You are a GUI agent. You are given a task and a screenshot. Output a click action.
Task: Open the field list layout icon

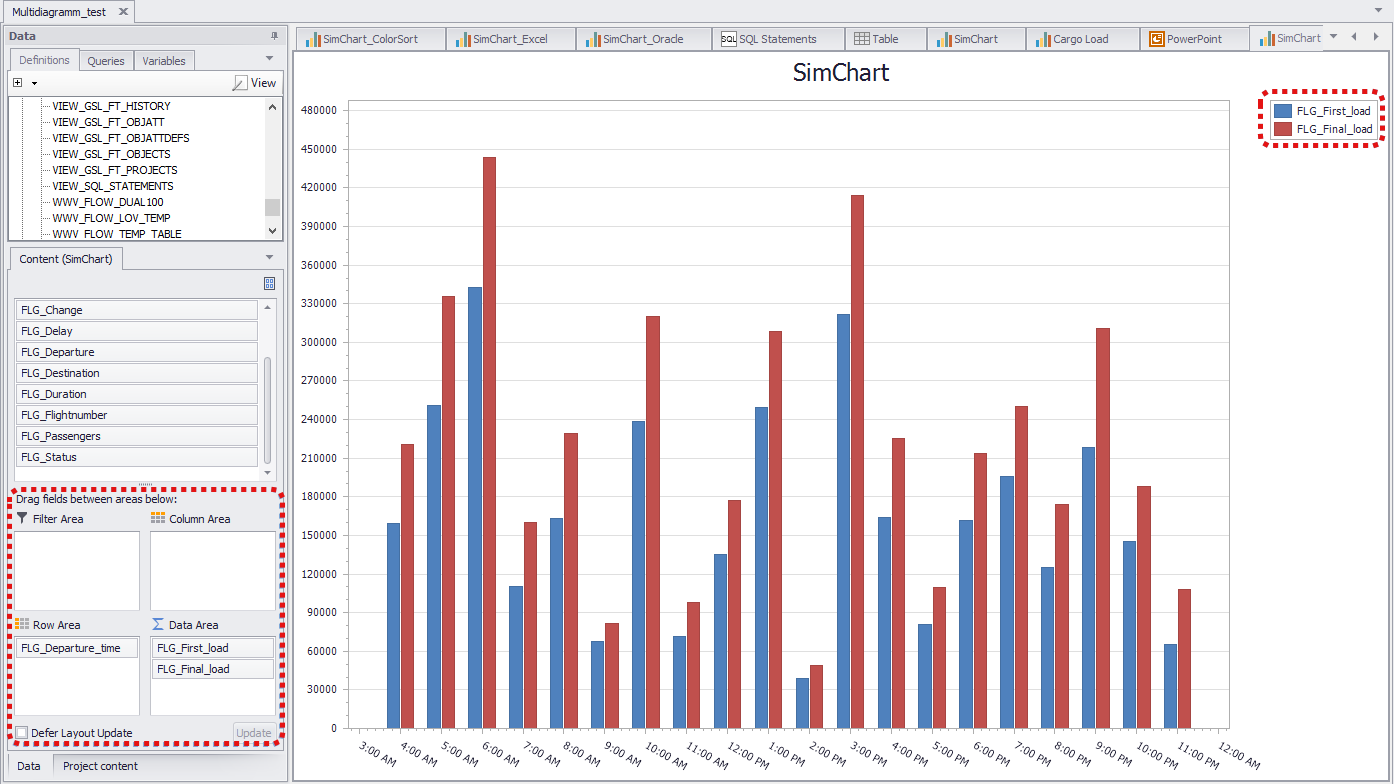point(269,283)
